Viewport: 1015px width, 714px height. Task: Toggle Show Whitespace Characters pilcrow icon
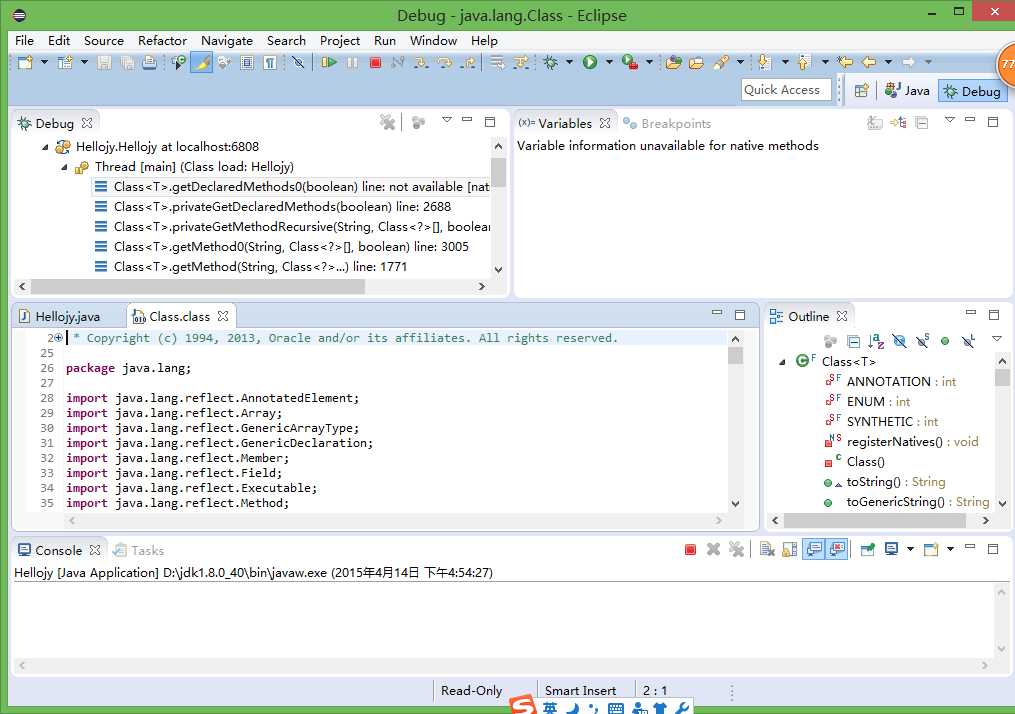coord(271,63)
